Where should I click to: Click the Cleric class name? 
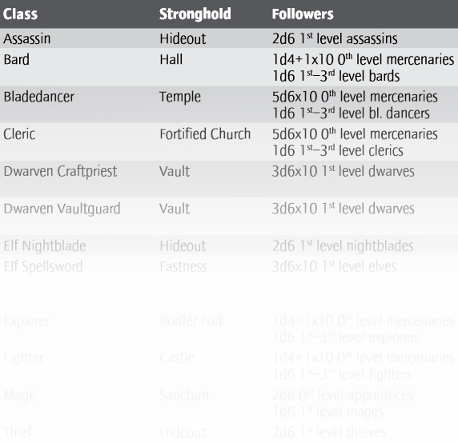[x=19, y=134]
